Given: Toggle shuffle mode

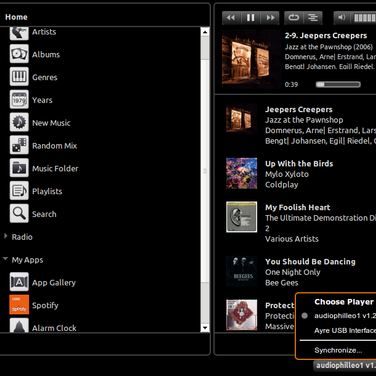Looking at the screenshot, I should tap(313, 18).
